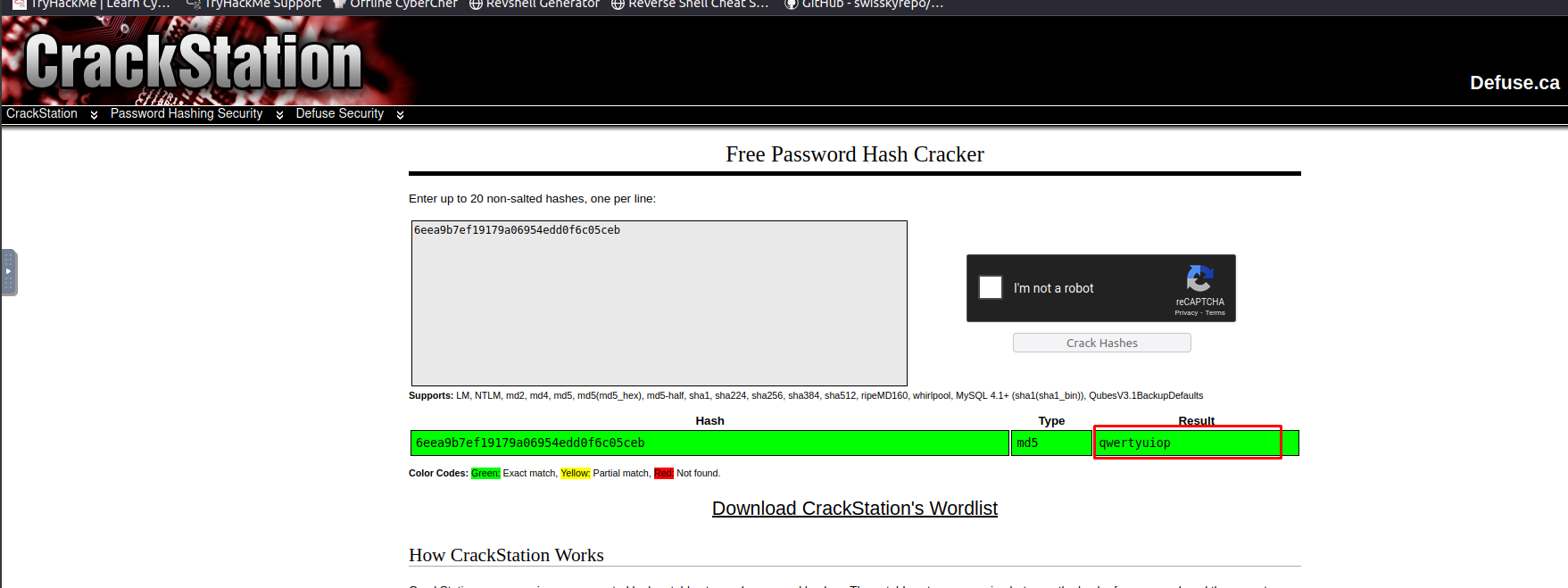This screenshot has width=1568, height=588.
Task: Click the Reverse Shell Cheat Sheet globe icon
Action: click(x=618, y=4)
